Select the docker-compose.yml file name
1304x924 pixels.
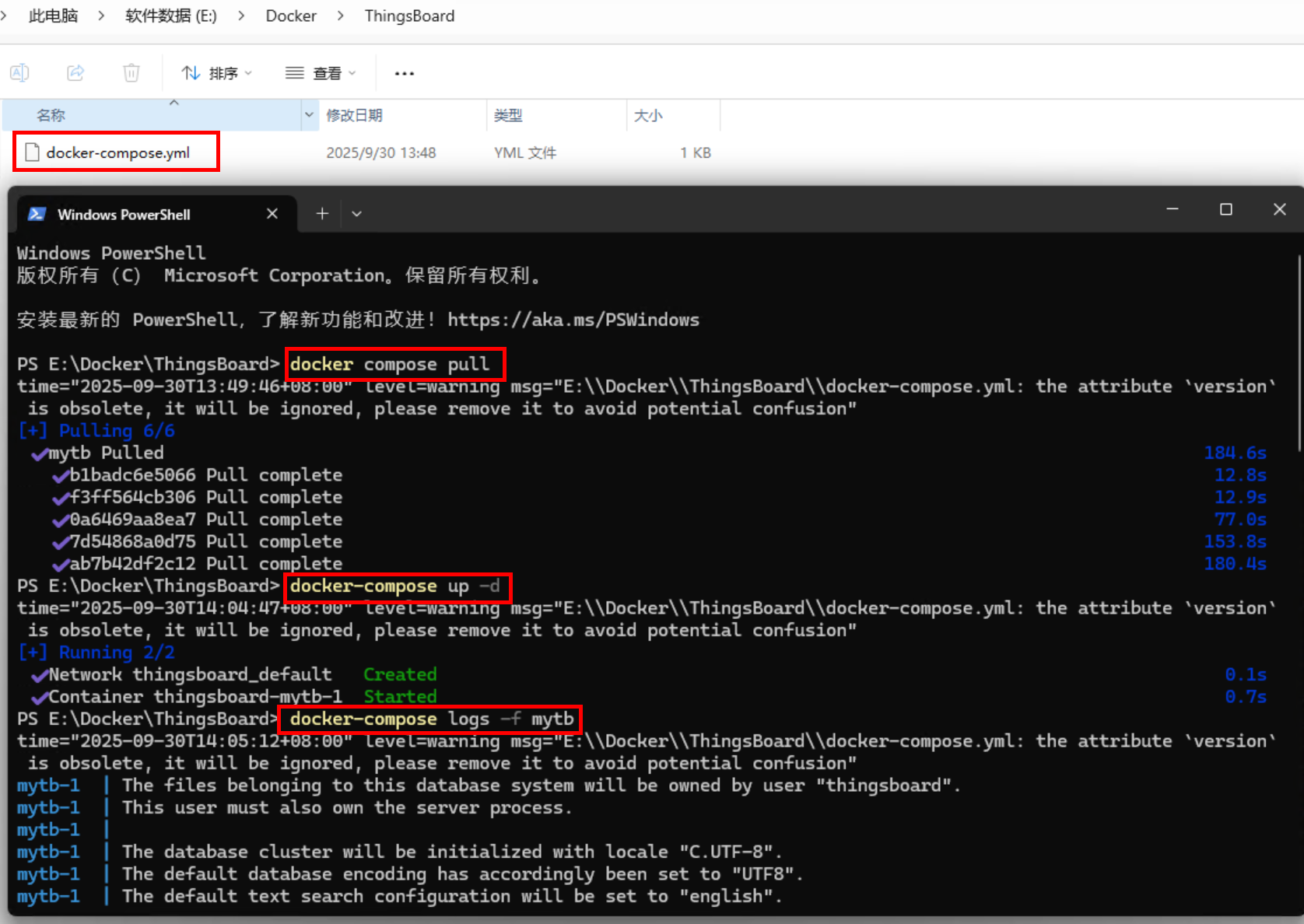coord(118,152)
